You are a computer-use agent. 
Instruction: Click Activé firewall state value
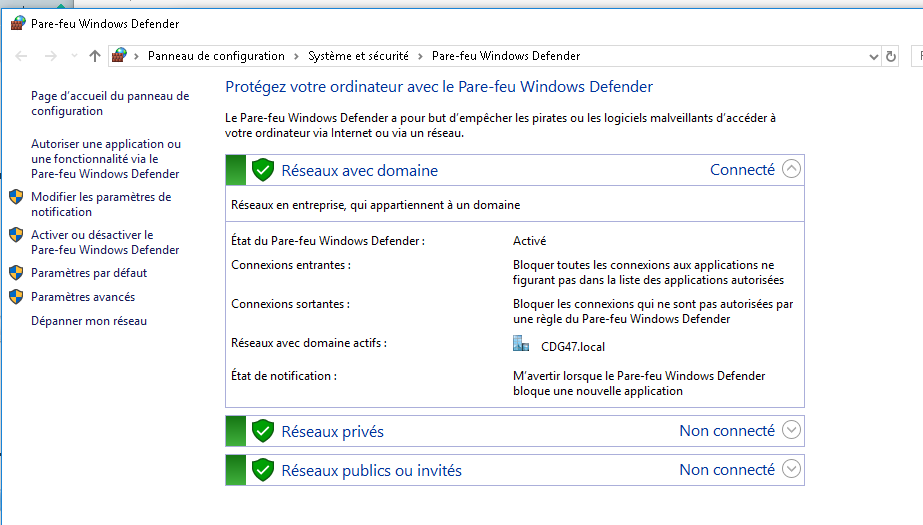click(x=529, y=241)
